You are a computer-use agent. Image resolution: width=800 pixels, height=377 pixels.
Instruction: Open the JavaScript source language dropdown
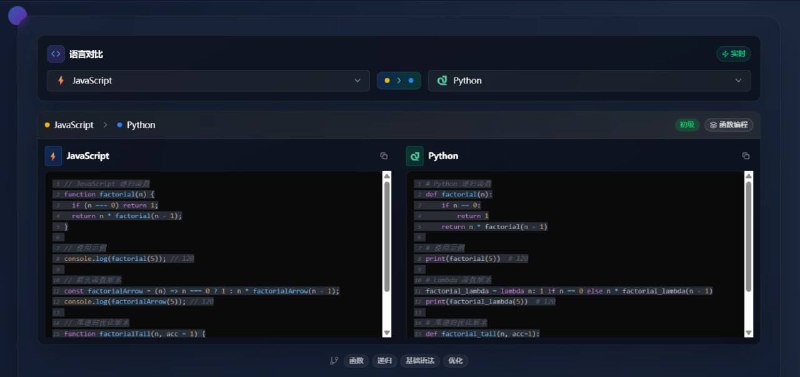(x=208, y=81)
